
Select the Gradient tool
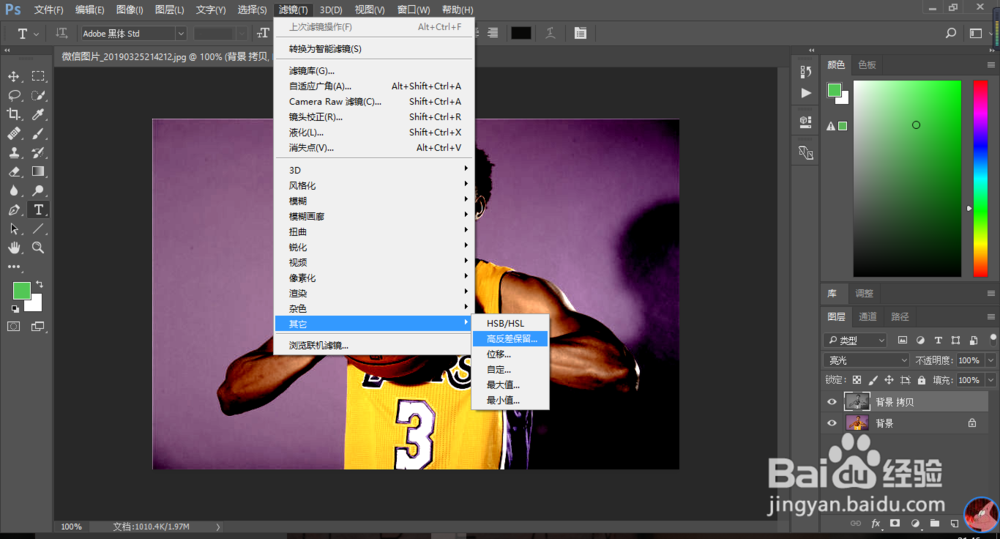coord(38,172)
